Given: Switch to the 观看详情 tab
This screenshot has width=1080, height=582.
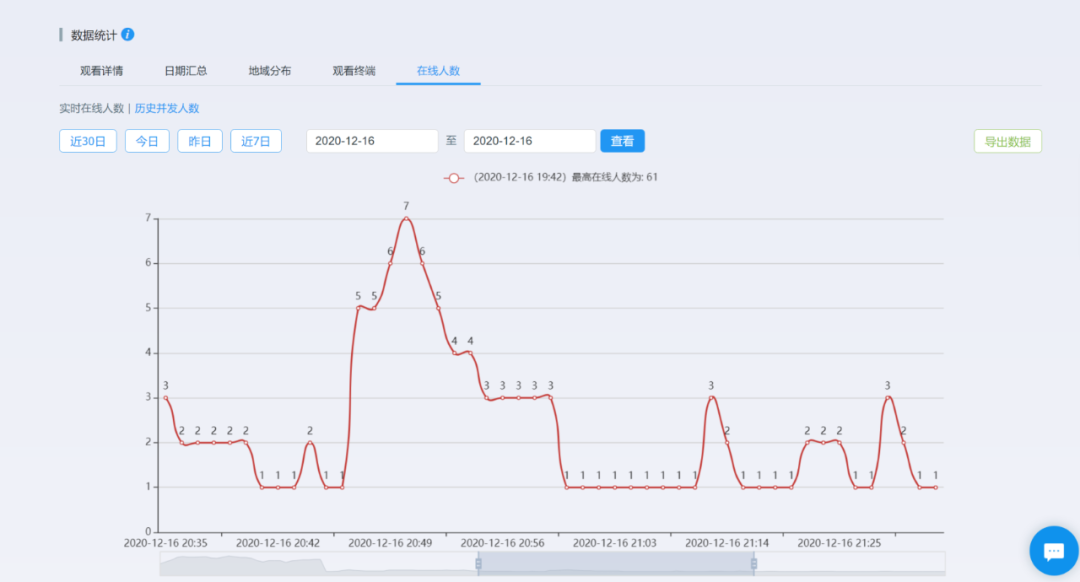Looking at the screenshot, I should (102, 71).
